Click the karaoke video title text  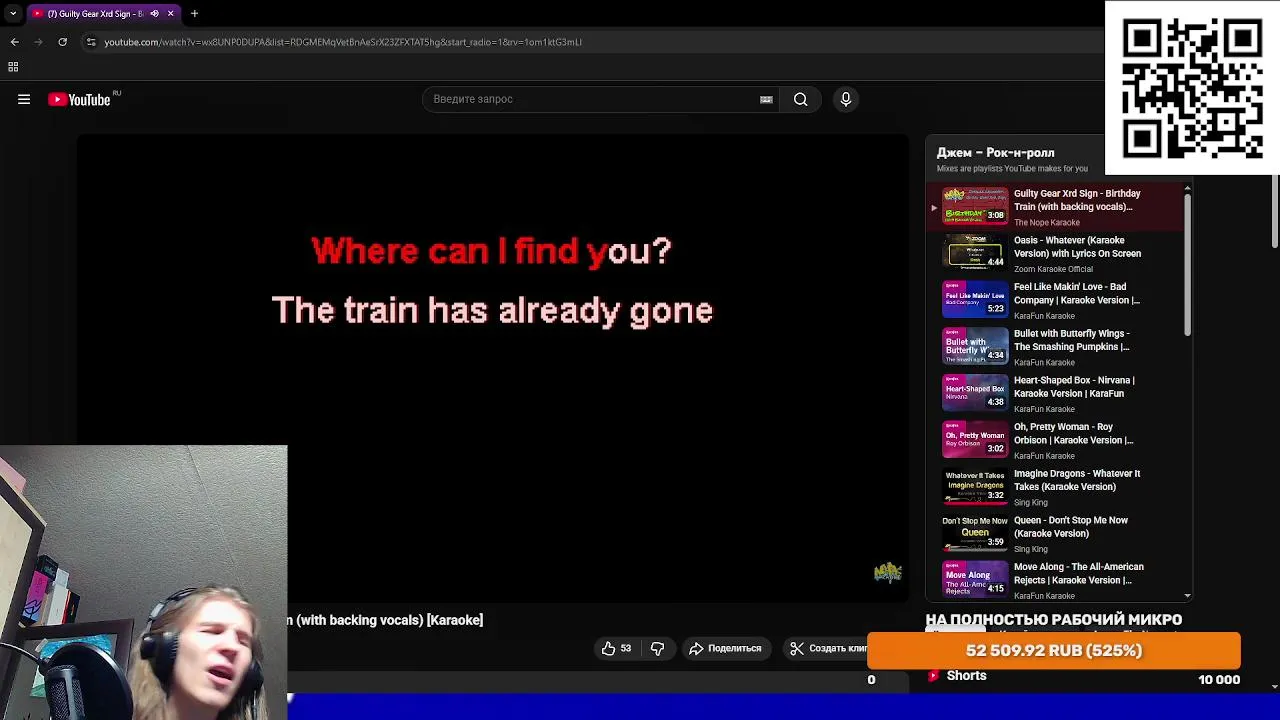(x=385, y=620)
